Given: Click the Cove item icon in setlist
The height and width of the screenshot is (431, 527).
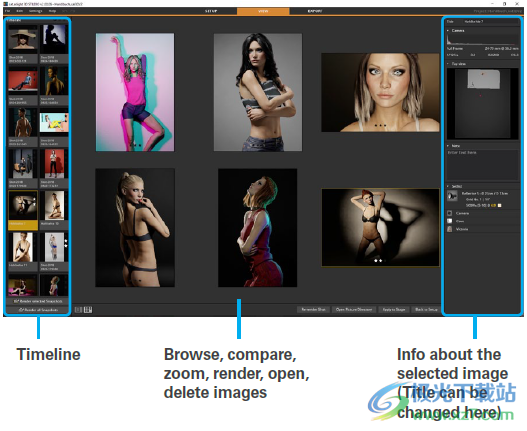Looking at the screenshot, I should click(x=450, y=221).
